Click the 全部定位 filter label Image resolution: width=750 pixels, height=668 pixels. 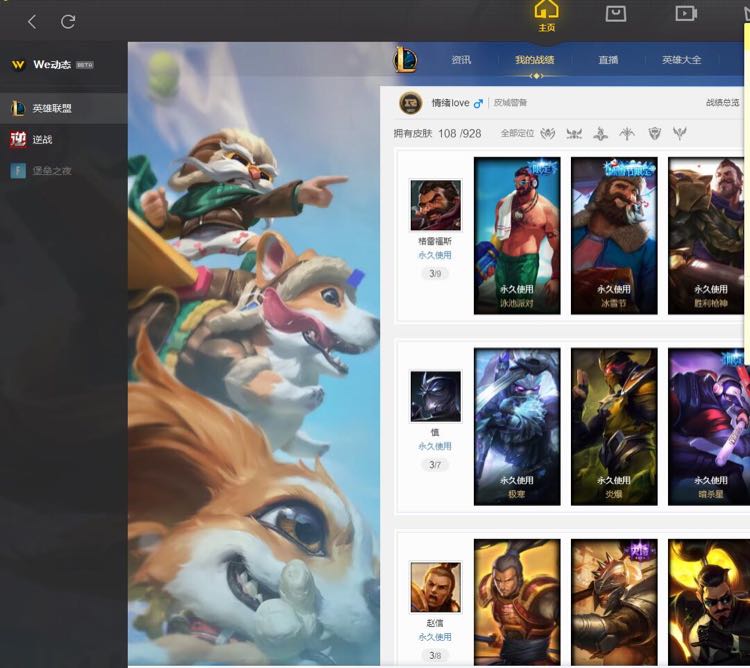click(517, 133)
